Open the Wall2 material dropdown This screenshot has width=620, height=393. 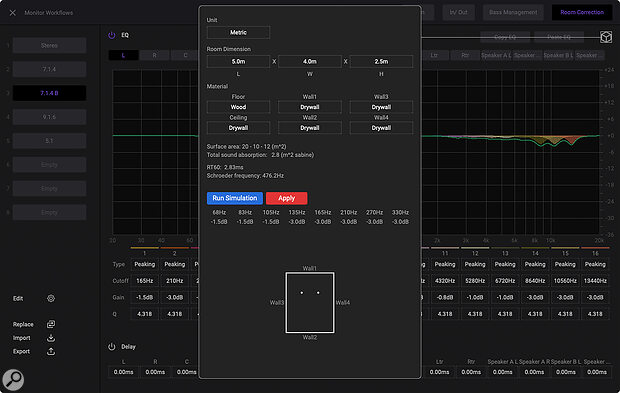pos(310,128)
